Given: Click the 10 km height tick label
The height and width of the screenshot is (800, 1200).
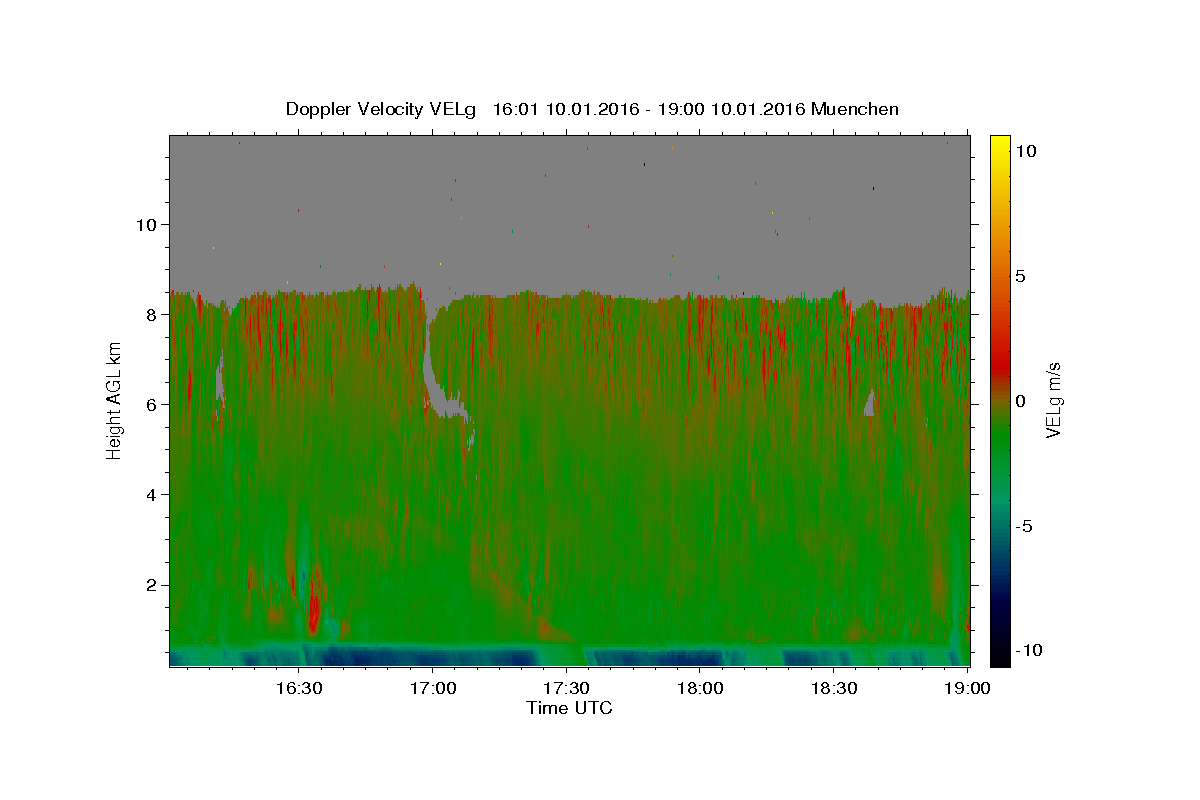Looking at the screenshot, I should pos(148,224).
